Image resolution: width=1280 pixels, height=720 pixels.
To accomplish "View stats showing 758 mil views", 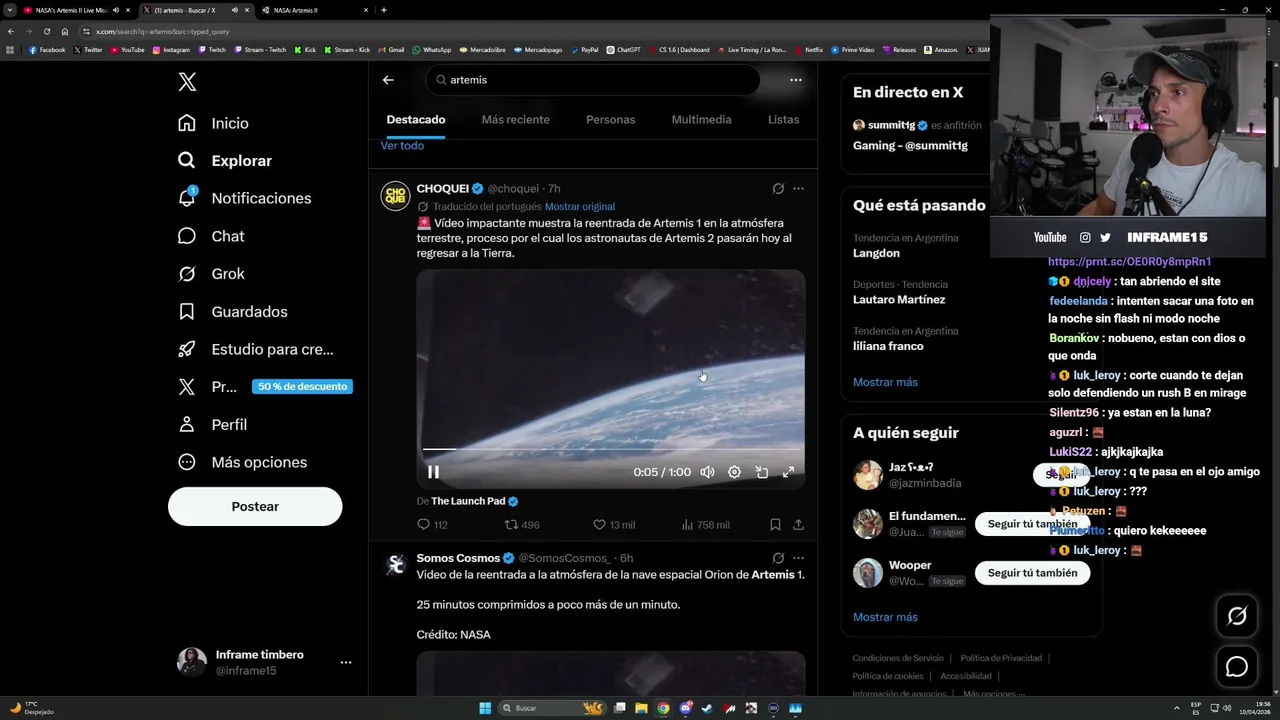I will click(705, 525).
